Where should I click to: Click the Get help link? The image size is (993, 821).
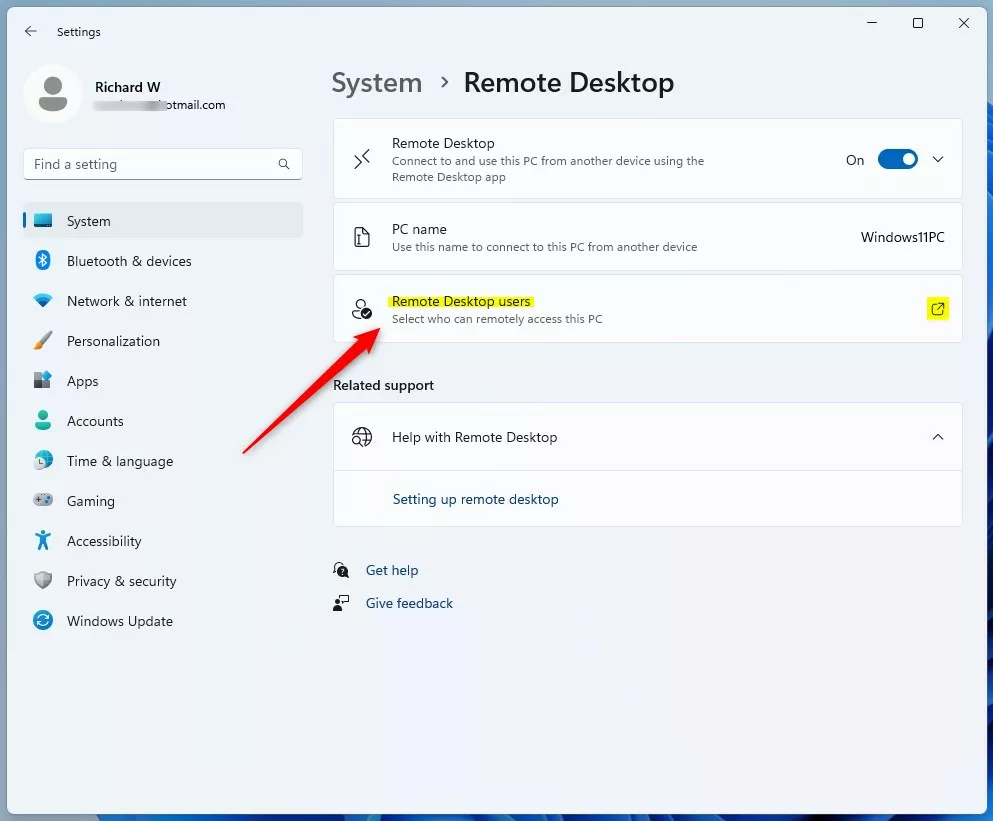(392, 570)
